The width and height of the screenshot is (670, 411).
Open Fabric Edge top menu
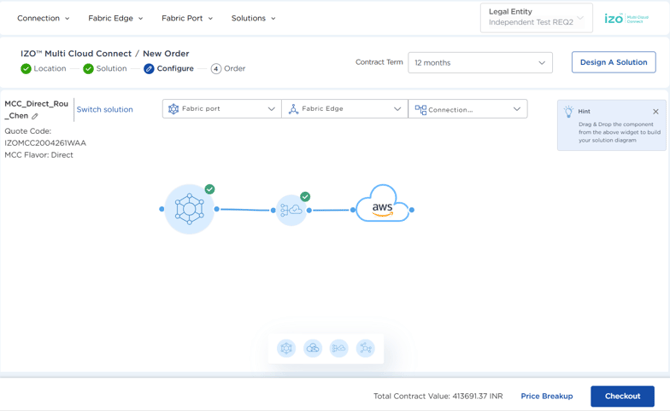pyautogui.click(x=115, y=18)
